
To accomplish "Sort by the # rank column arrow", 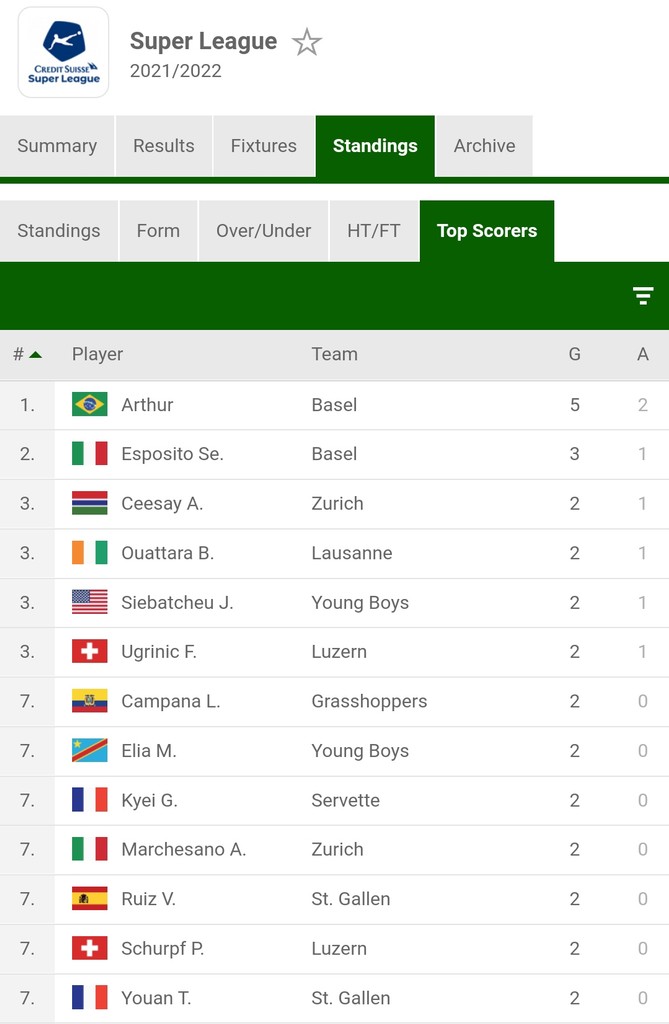I will (35, 355).
